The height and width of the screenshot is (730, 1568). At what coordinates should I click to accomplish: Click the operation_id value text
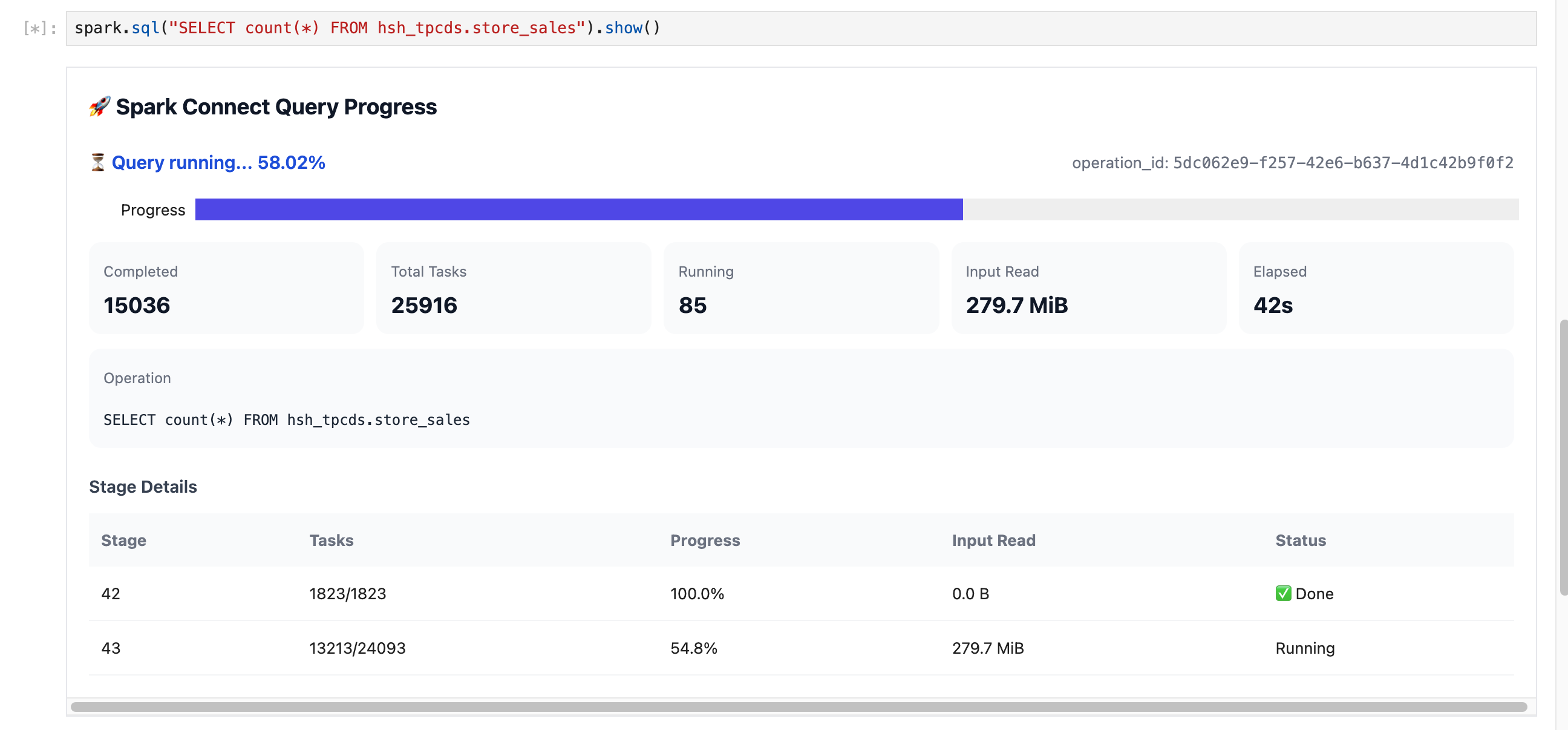tap(1343, 163)
